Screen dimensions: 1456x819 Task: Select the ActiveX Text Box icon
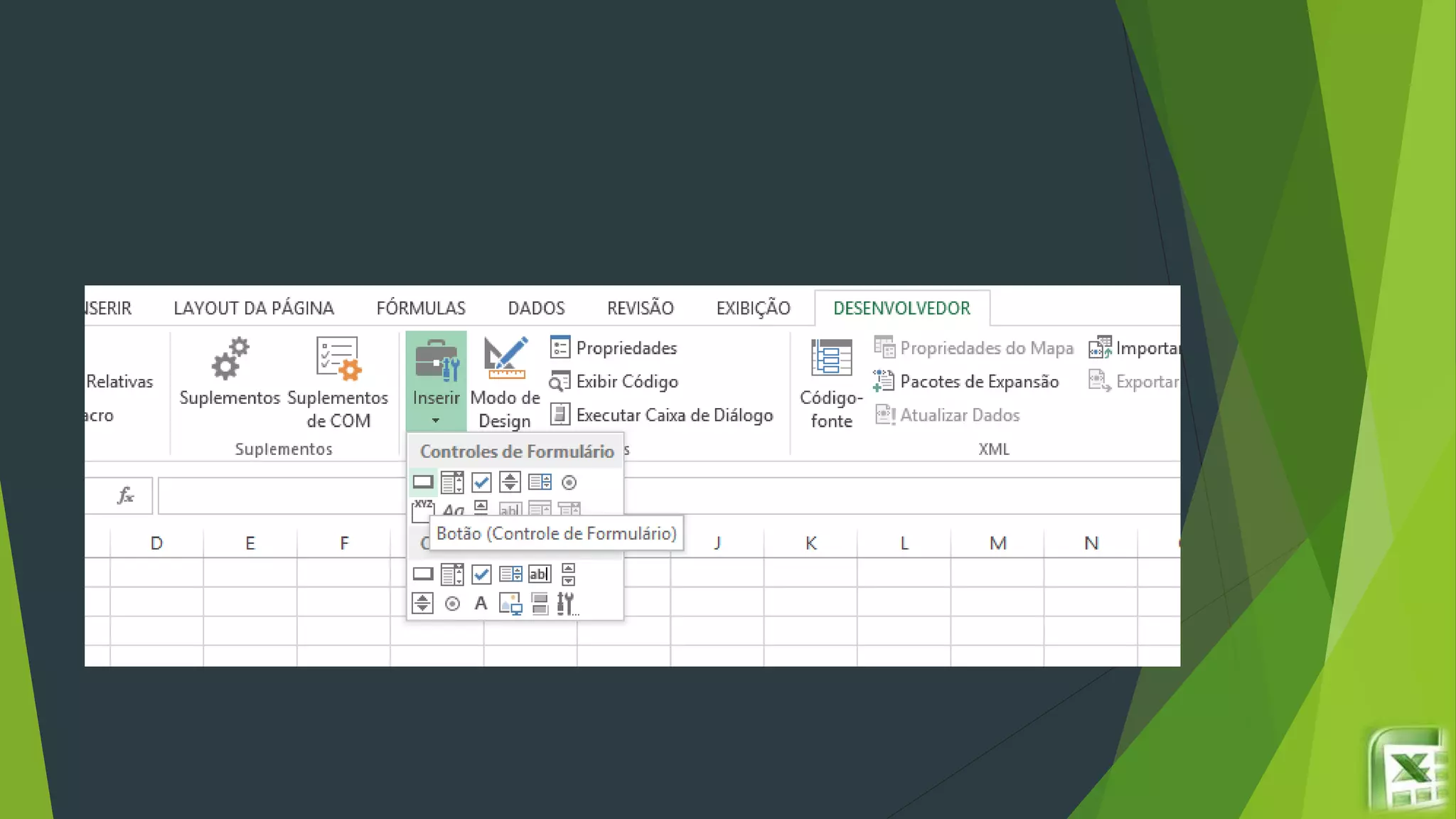(540, 574)
